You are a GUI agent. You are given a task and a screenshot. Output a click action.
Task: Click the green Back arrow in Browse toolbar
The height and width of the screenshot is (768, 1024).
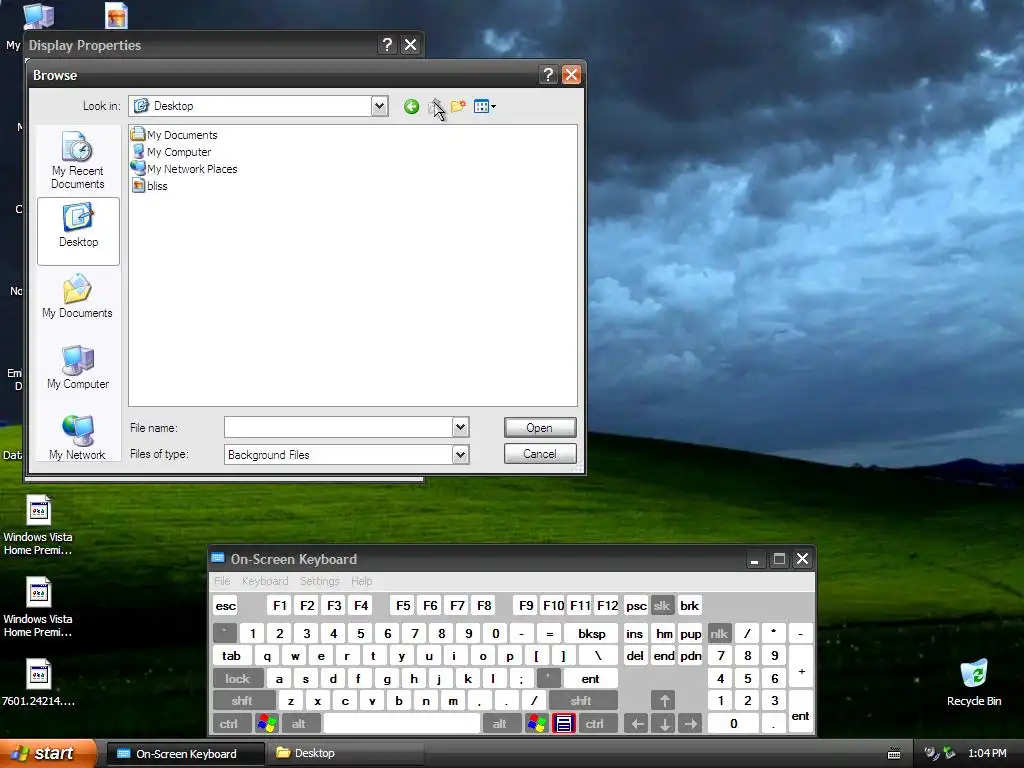[x=411, y=106]
